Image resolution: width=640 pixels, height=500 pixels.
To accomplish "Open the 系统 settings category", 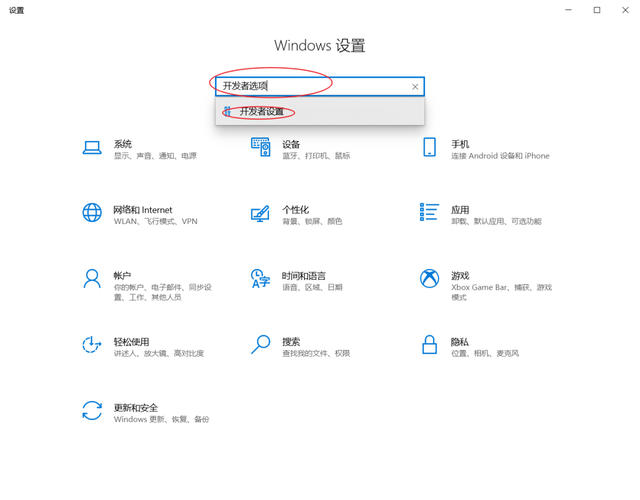I will pyautogui.click(x=122, y=144).
